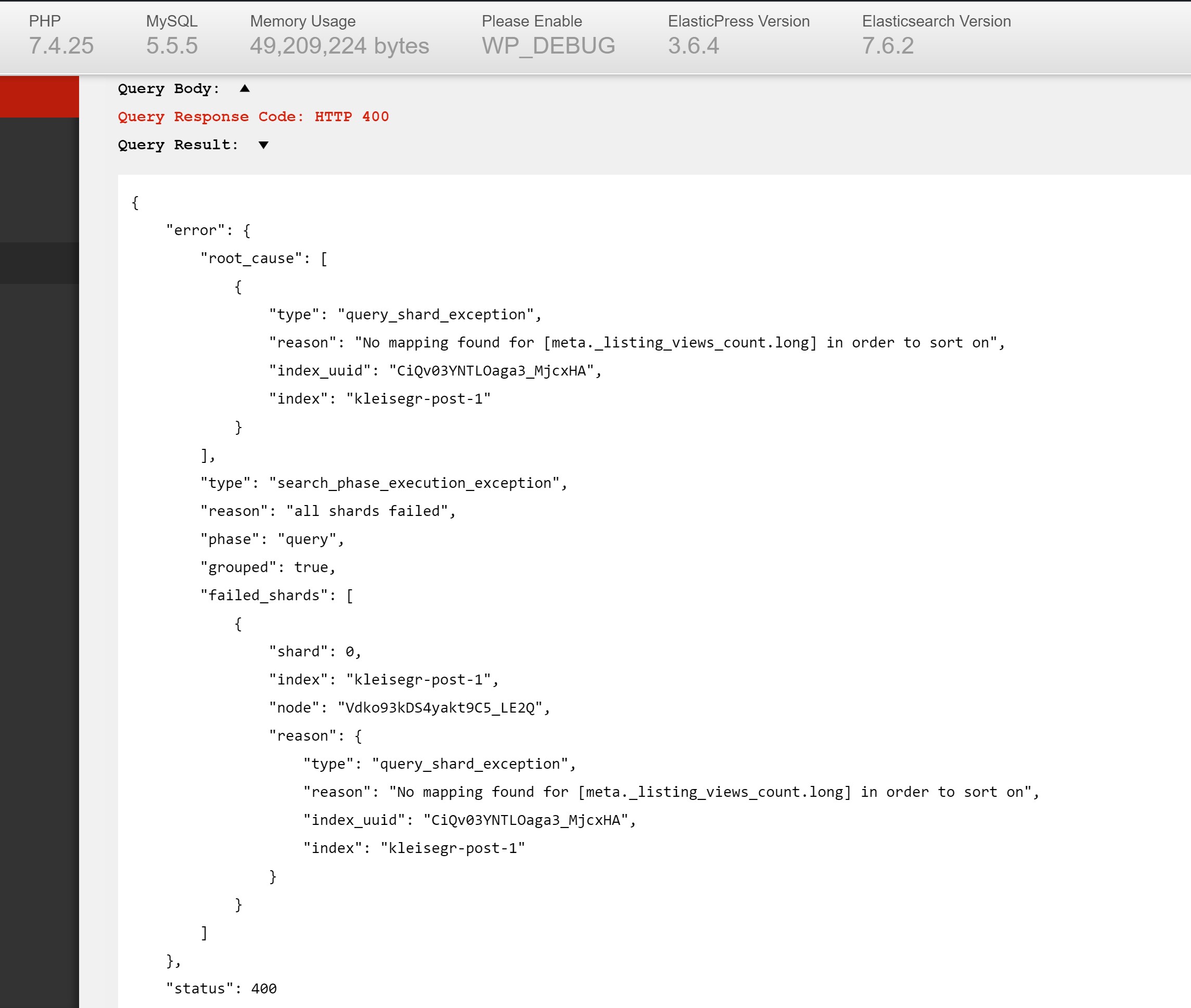Click inside the JSON query result area
The width and height of the screenshot is (1191, 1008).
tap(629, 572)
